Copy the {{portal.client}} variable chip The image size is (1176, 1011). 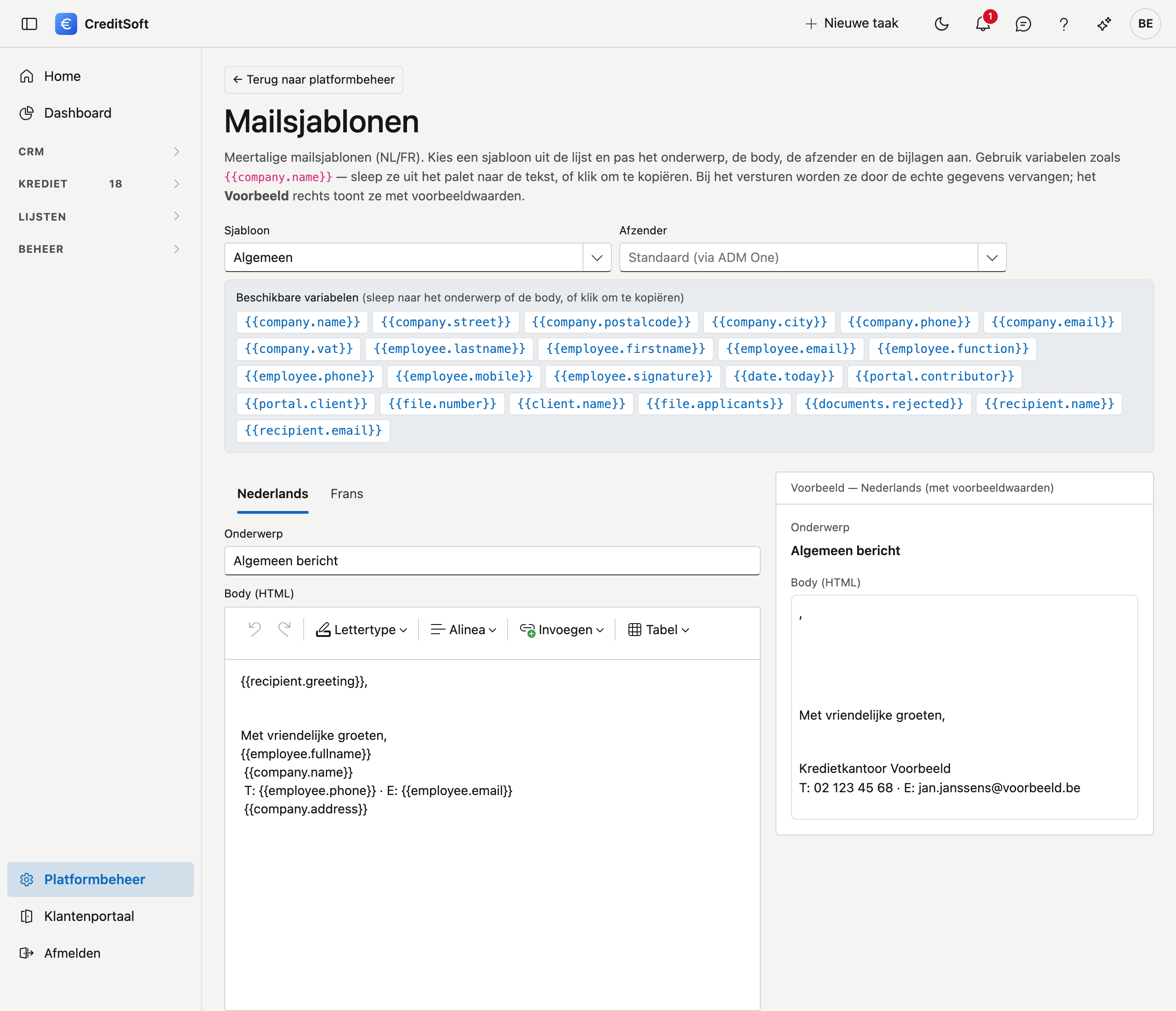point(306,403)
